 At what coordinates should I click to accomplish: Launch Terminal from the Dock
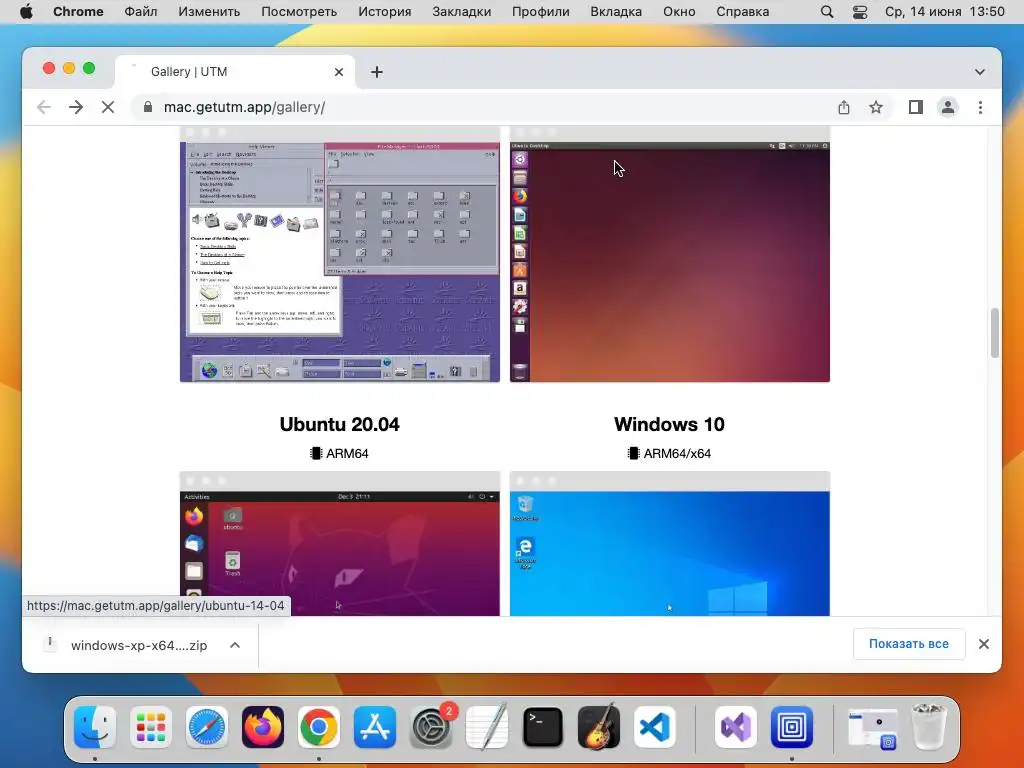543,727
